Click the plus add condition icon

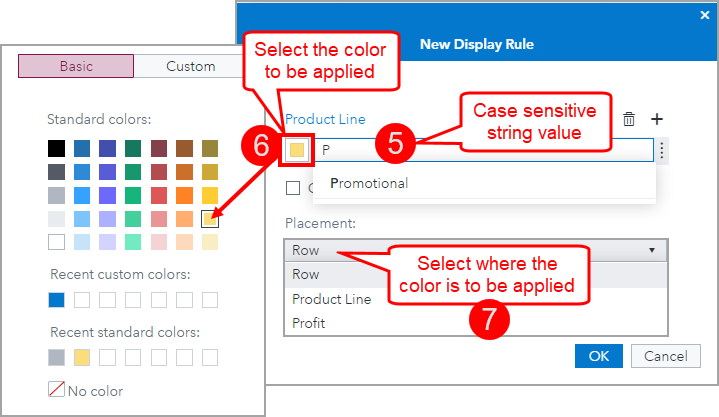[x=657, y=119]
